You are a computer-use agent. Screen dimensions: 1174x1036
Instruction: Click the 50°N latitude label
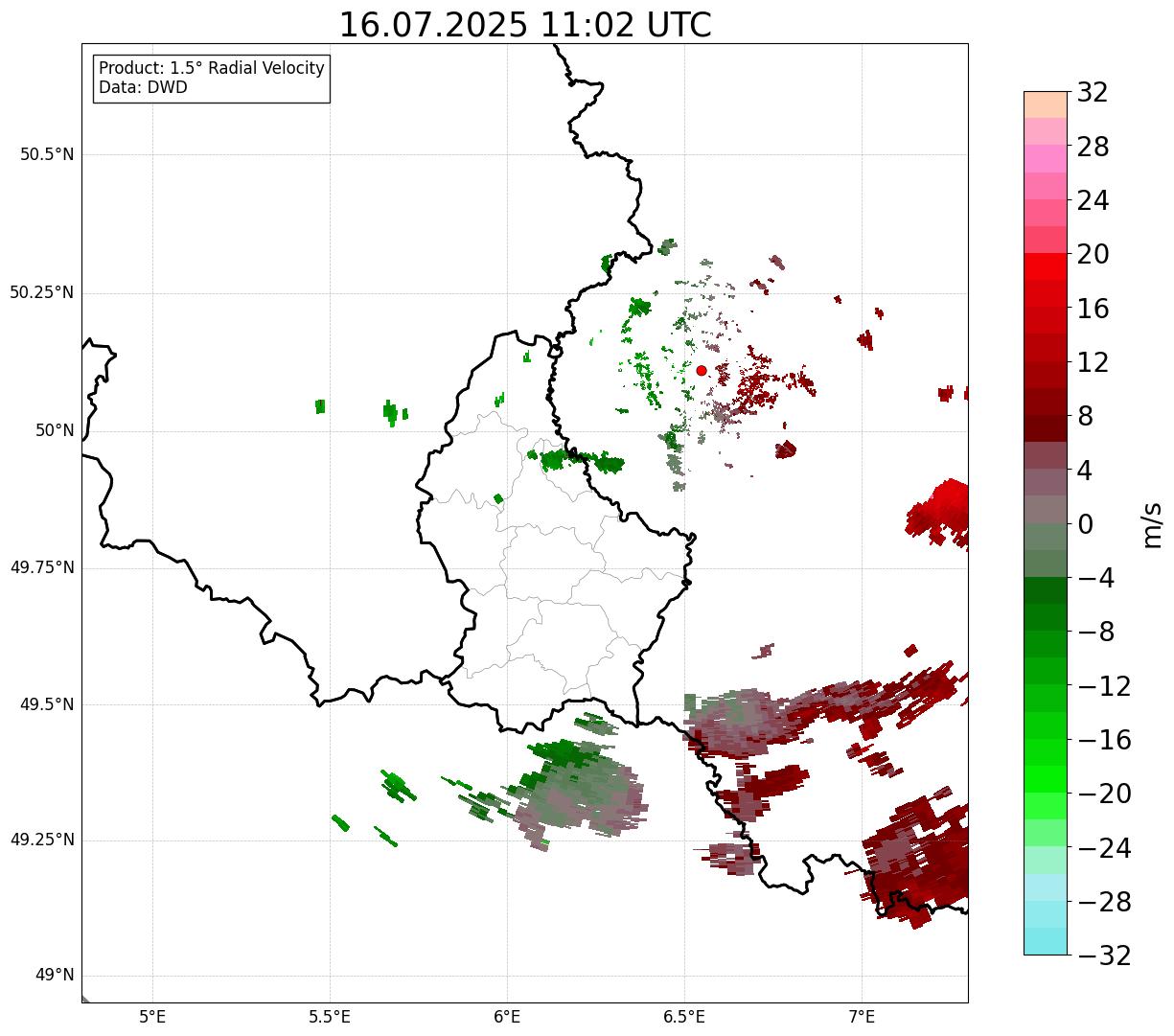pos(55,430)
